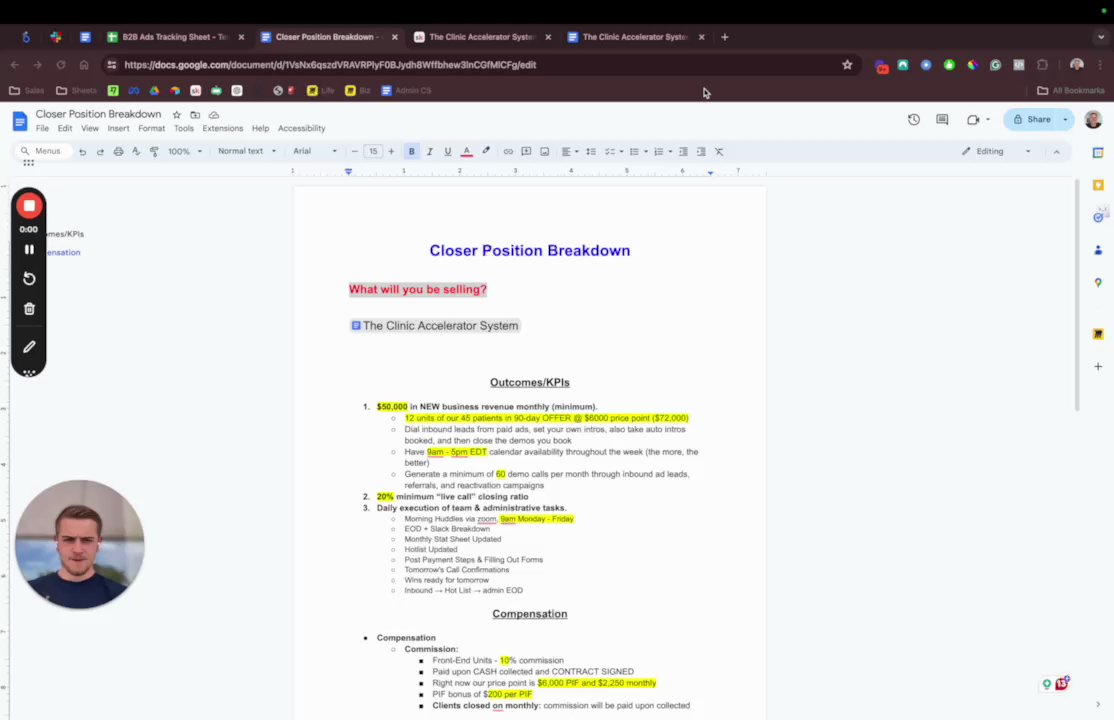Open the text alignment dropdown
This screenshot has width=1114, height=720.
[x=570, y=151]
